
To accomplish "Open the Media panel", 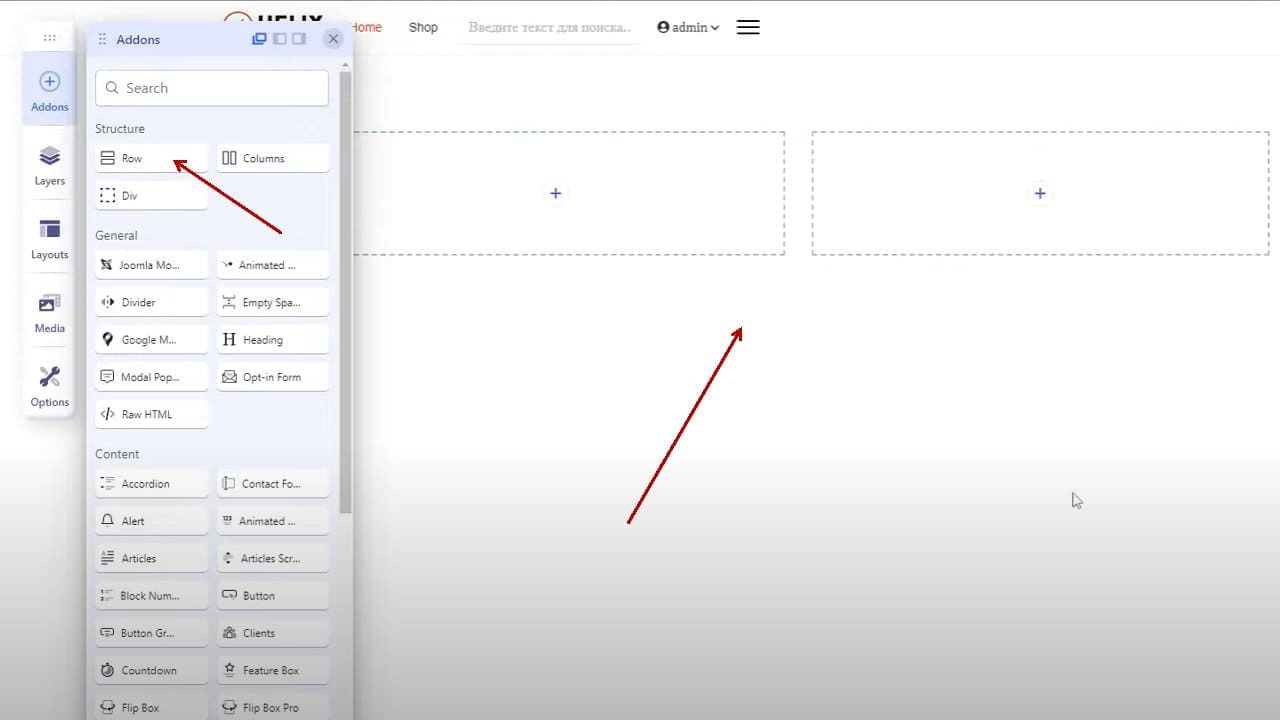I will (x=49, y=314).
